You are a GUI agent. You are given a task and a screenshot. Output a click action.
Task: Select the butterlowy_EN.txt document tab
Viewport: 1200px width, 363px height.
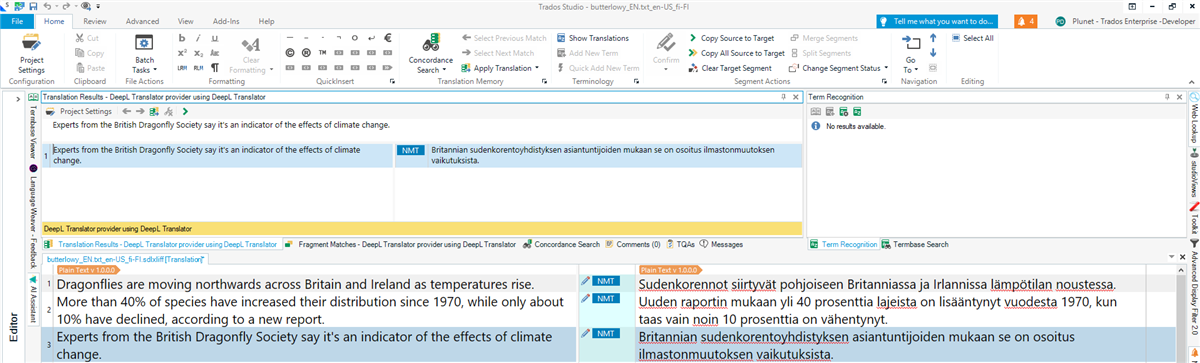coord(126,259)
